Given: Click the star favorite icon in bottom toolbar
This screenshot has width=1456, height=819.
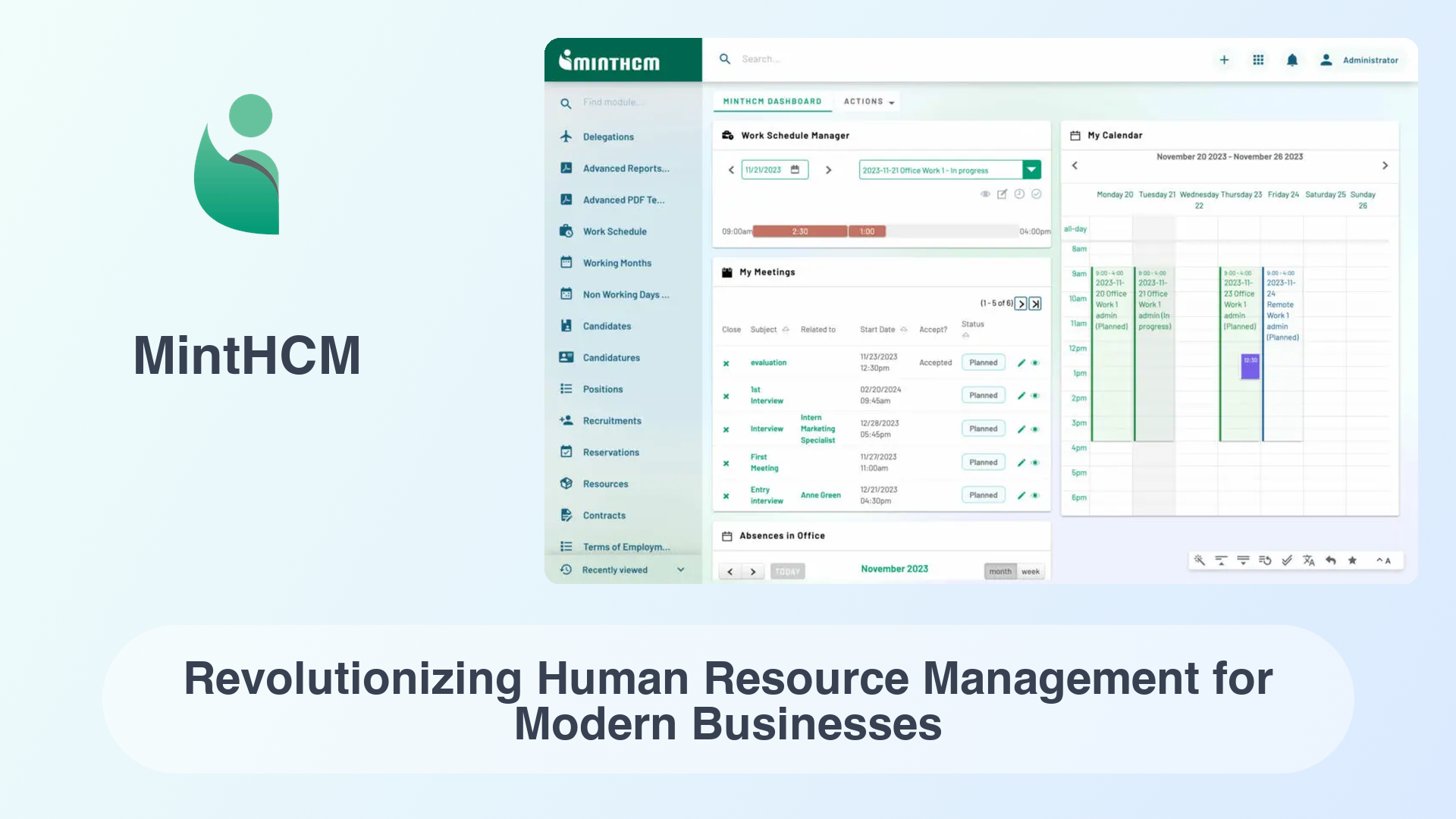Looking at the screenshot, I should (x=1352, y=560).
